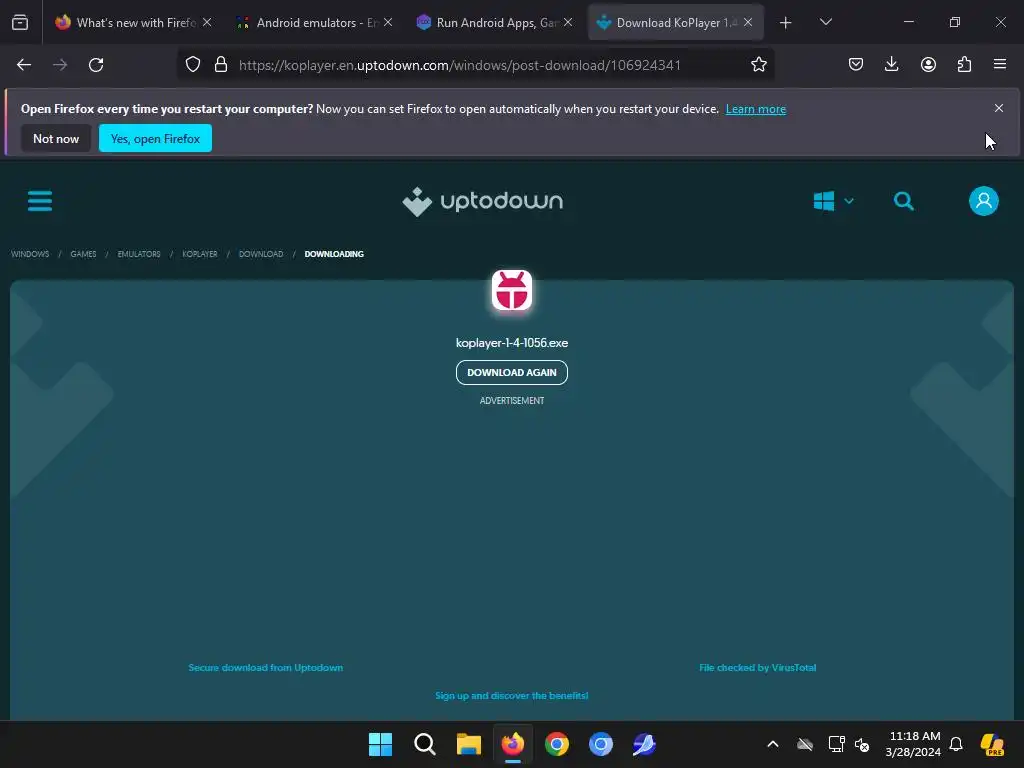Viewport: 1024px width, 768px height.
Task: Open Learn more link
Action: tap(756, 109)
